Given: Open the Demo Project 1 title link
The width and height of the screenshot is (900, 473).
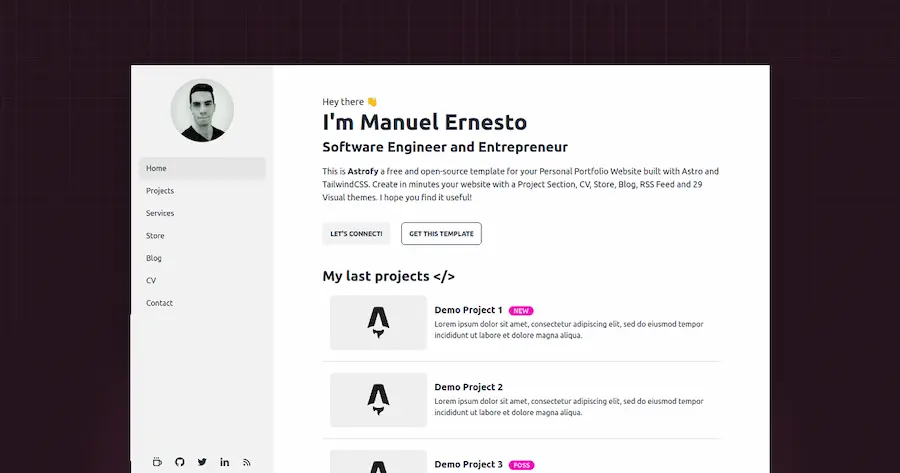Looking at the screenshot, I should coord(468,310).
